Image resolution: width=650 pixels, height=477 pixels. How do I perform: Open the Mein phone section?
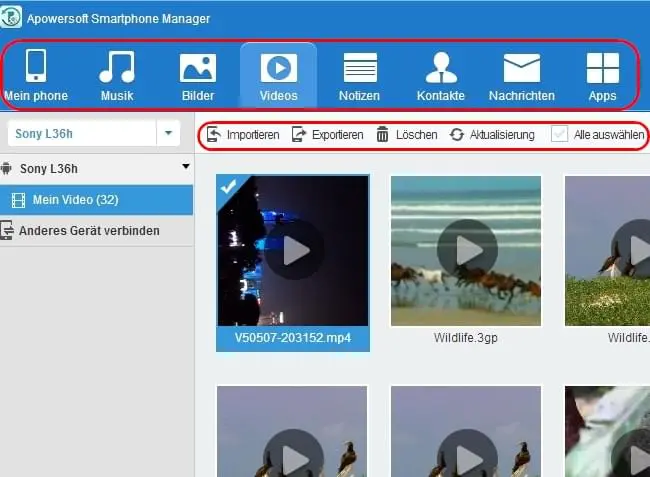click(36, 76)
